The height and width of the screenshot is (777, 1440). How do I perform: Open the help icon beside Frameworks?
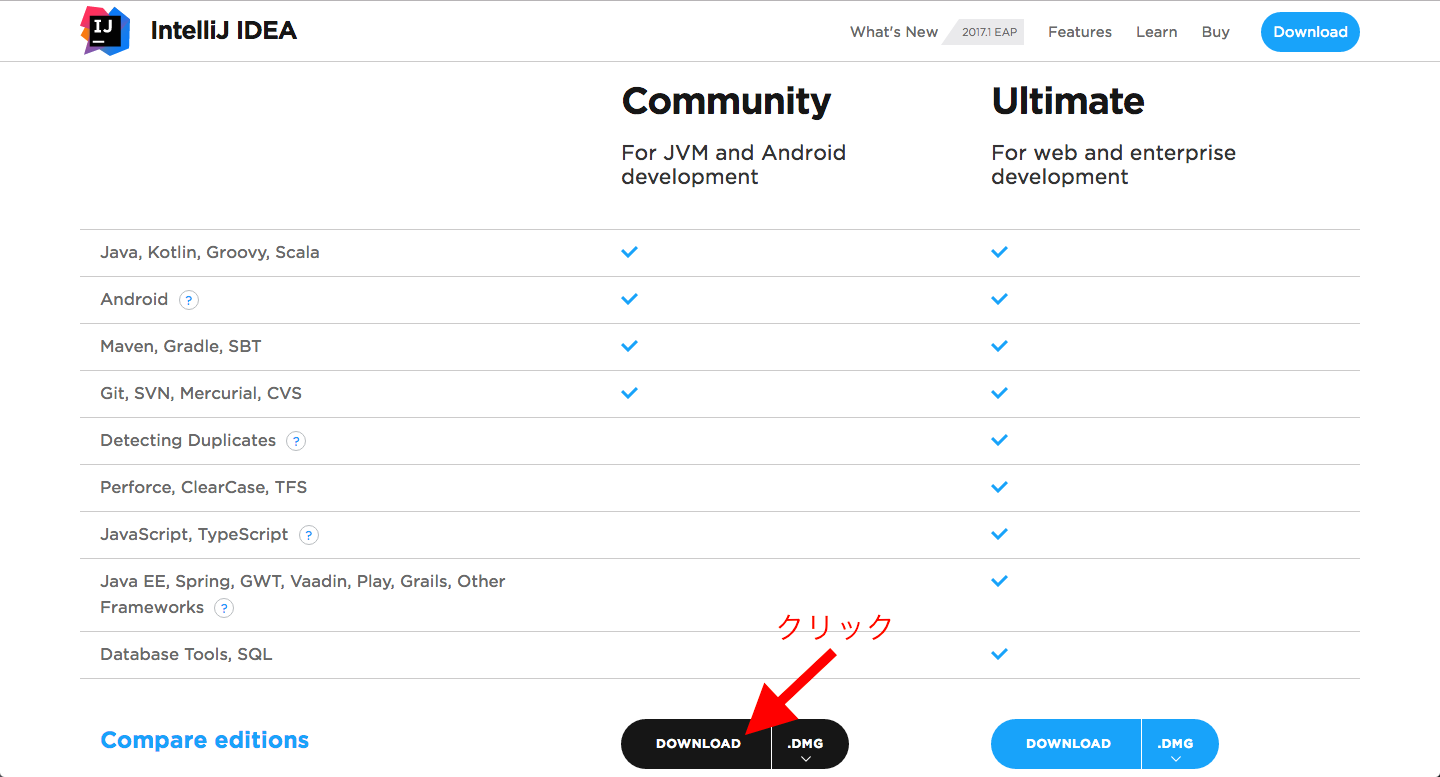point(224,608)
